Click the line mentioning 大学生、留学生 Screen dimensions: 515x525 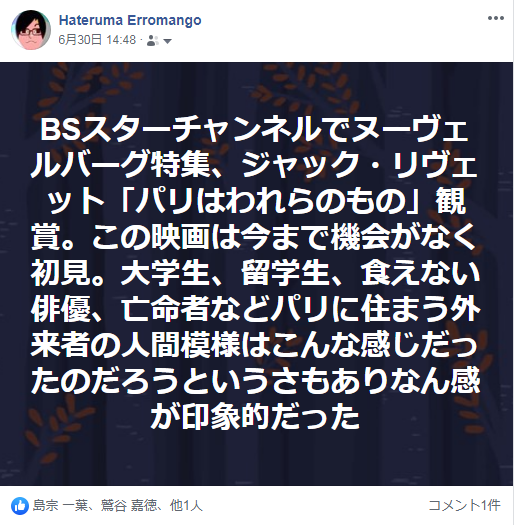(x=255, y=274)
